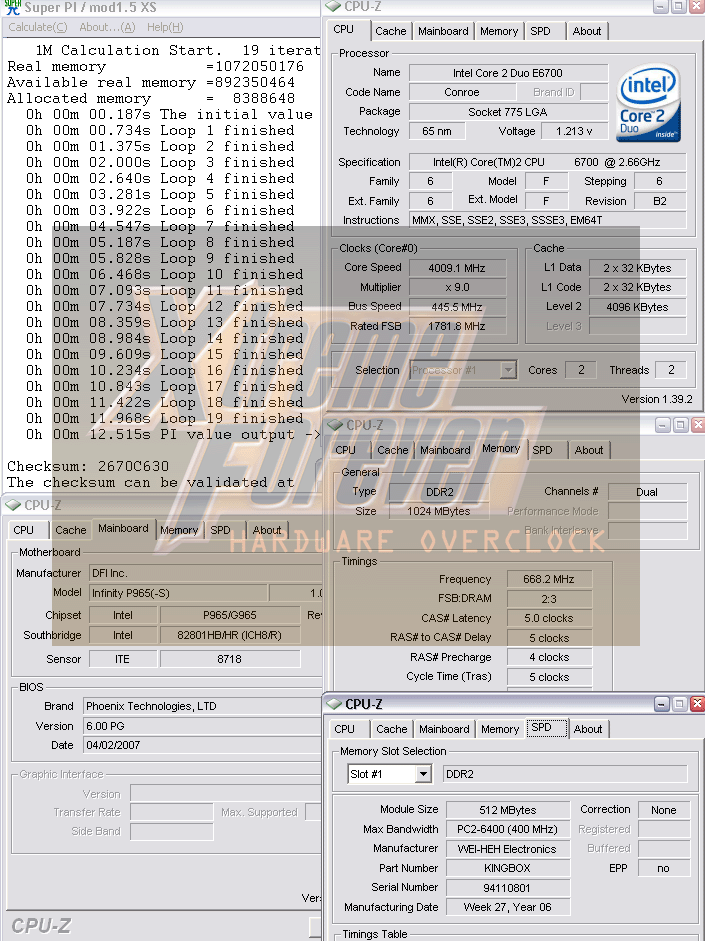705x941 pixels.
Task: Open the Calculate(C) menu in Super PI
Action: (x=38, y=27)
